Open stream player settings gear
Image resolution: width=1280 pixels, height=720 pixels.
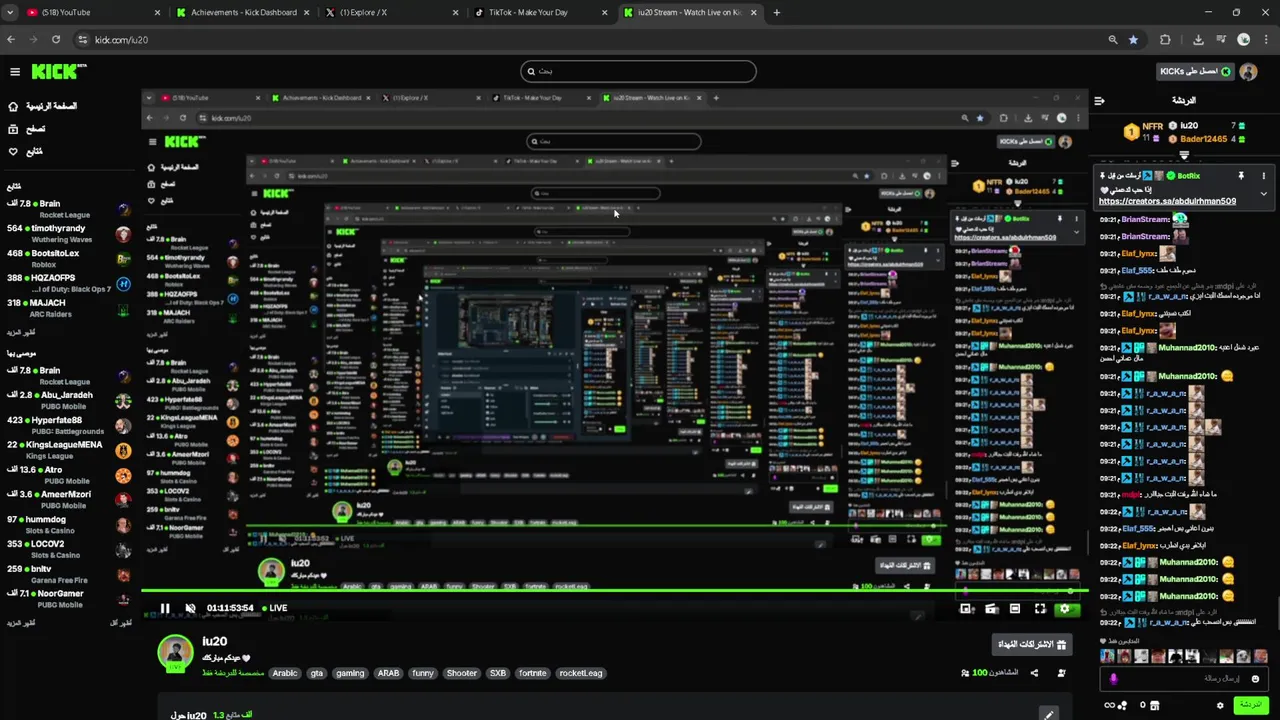(1064, 608)
